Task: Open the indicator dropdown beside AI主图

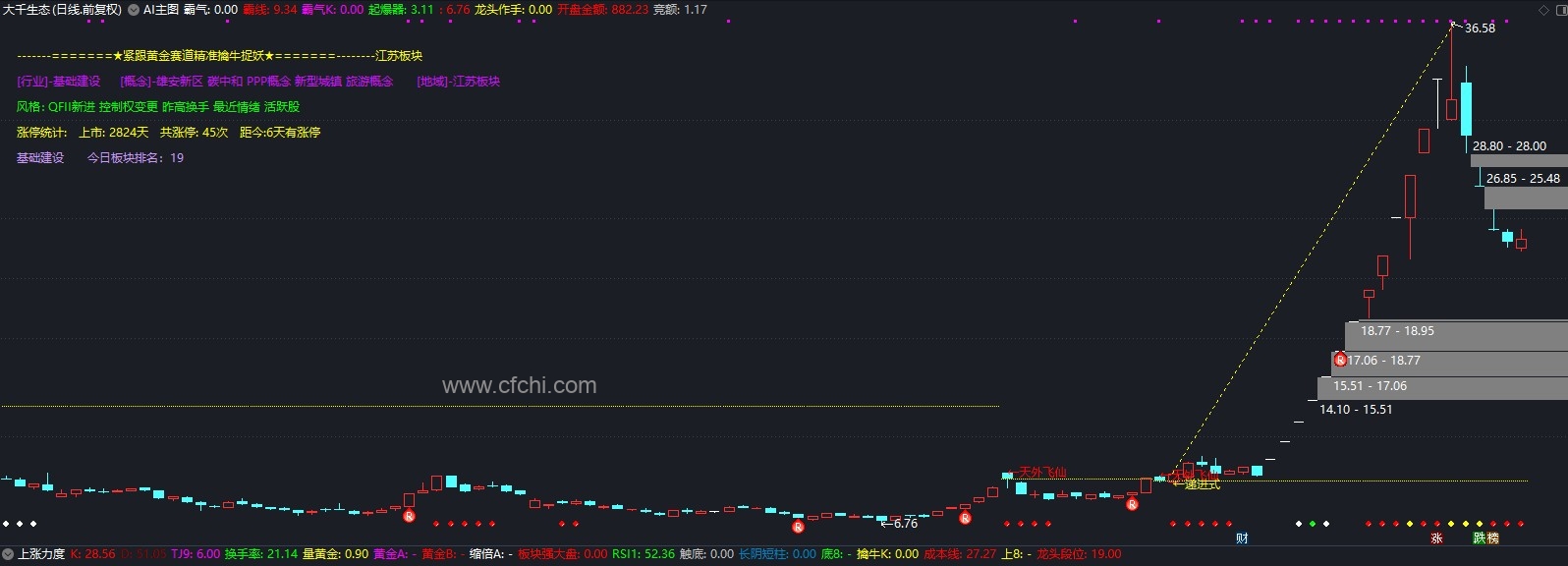Action: [134, 10]
